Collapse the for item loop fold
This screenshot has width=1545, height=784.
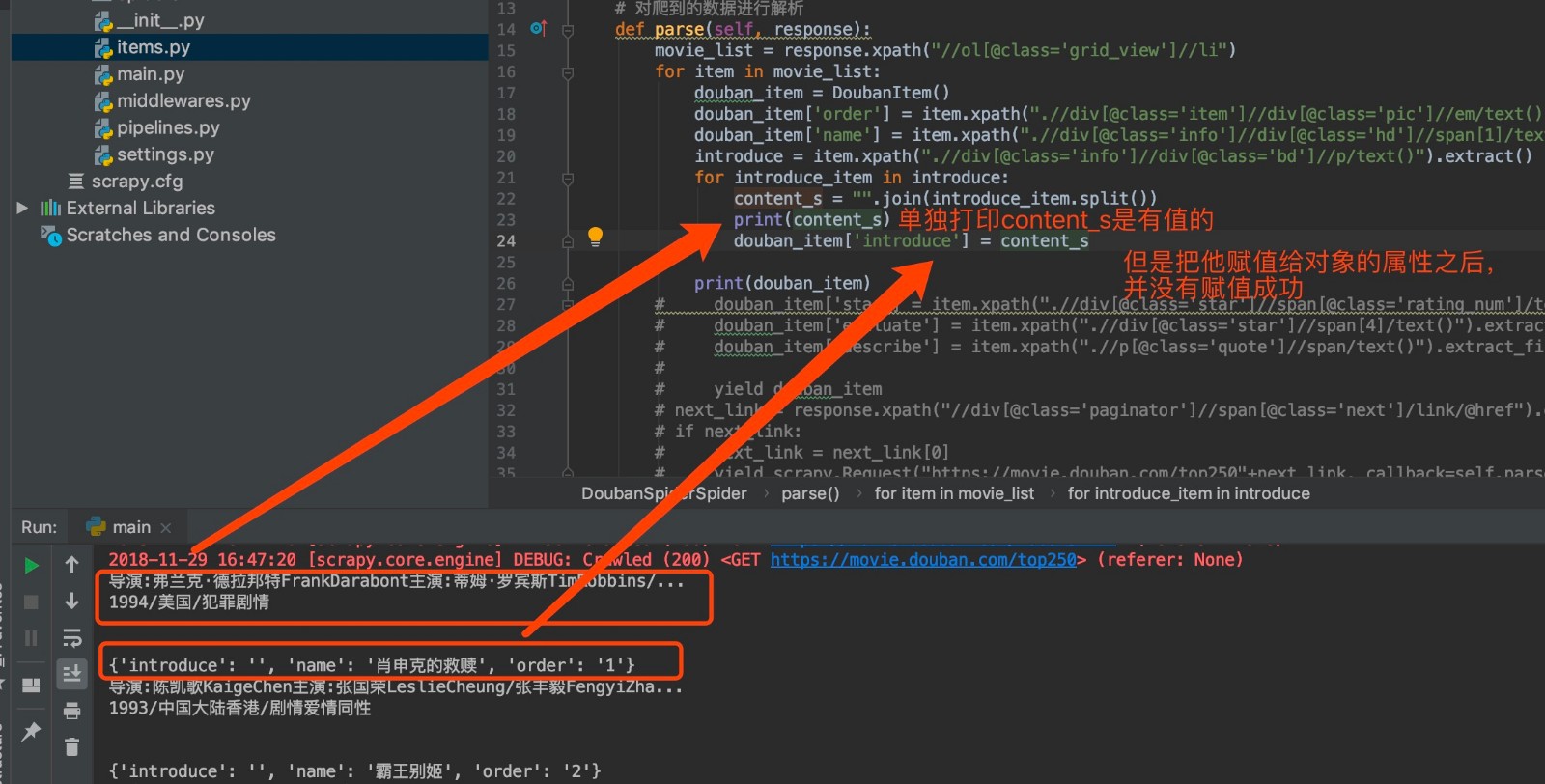(x=568, y=72)
